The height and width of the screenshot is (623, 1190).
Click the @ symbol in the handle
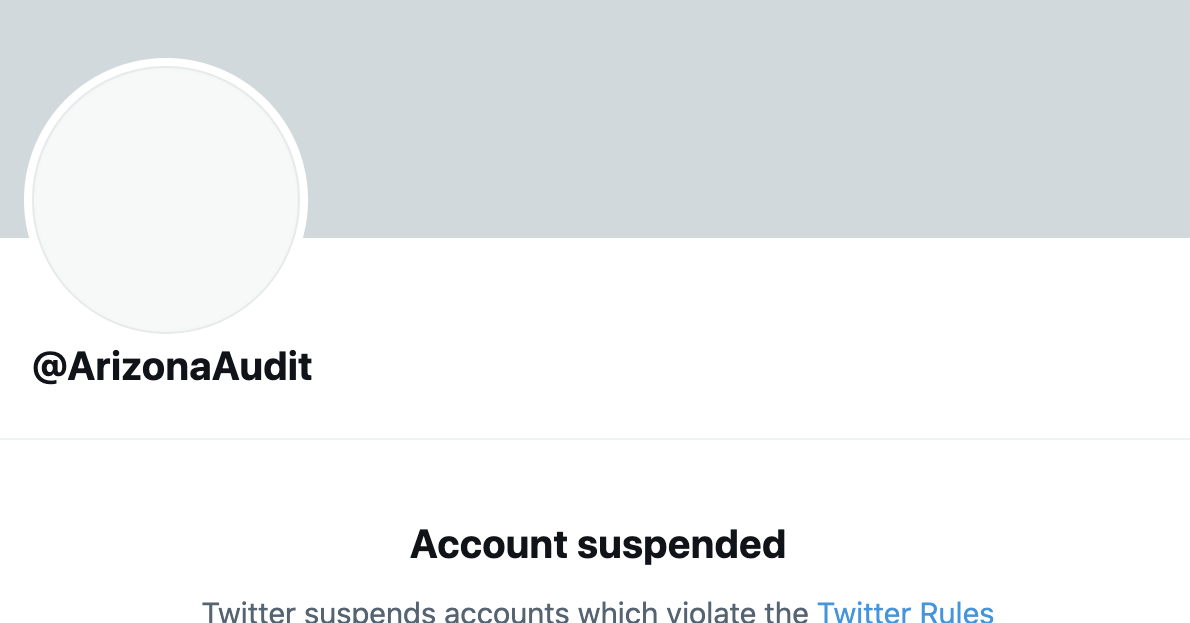pos(50,368)
